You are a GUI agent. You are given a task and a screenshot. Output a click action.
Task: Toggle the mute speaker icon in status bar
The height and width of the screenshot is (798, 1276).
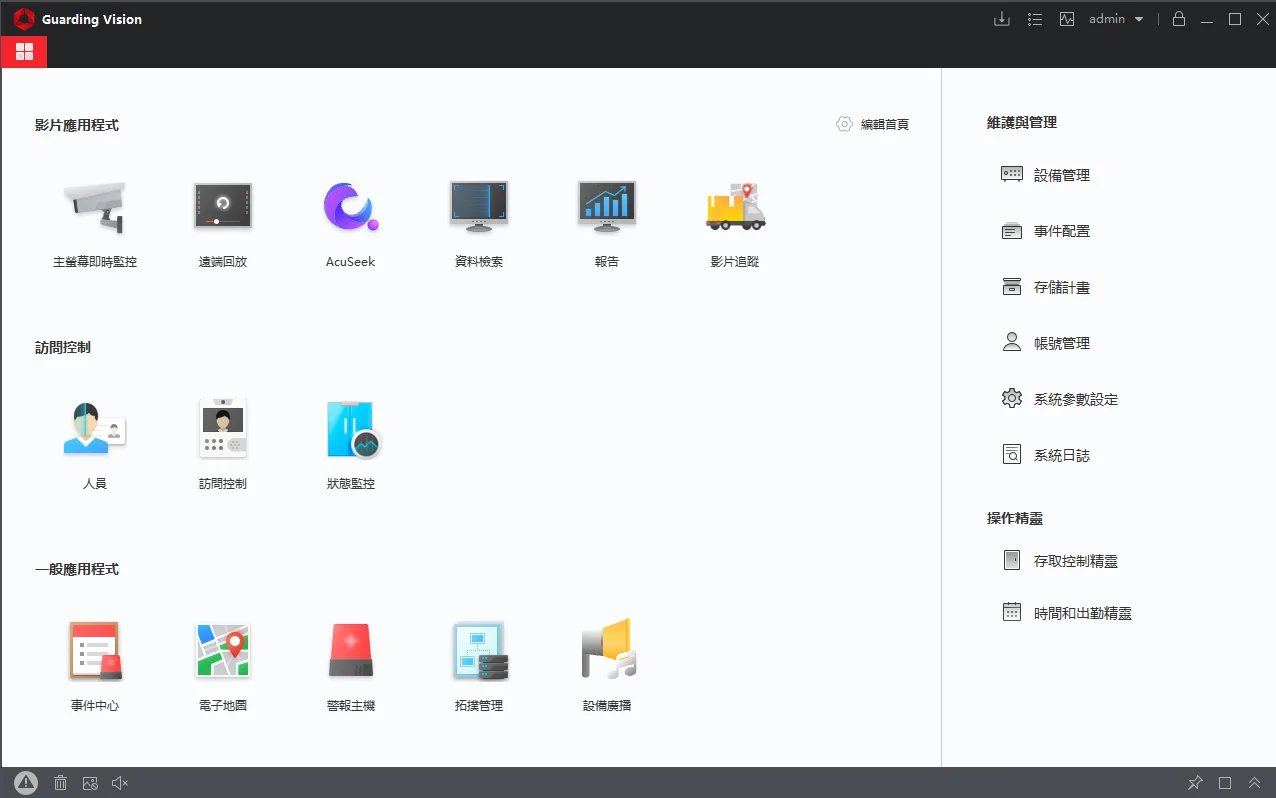pos(120,783)
